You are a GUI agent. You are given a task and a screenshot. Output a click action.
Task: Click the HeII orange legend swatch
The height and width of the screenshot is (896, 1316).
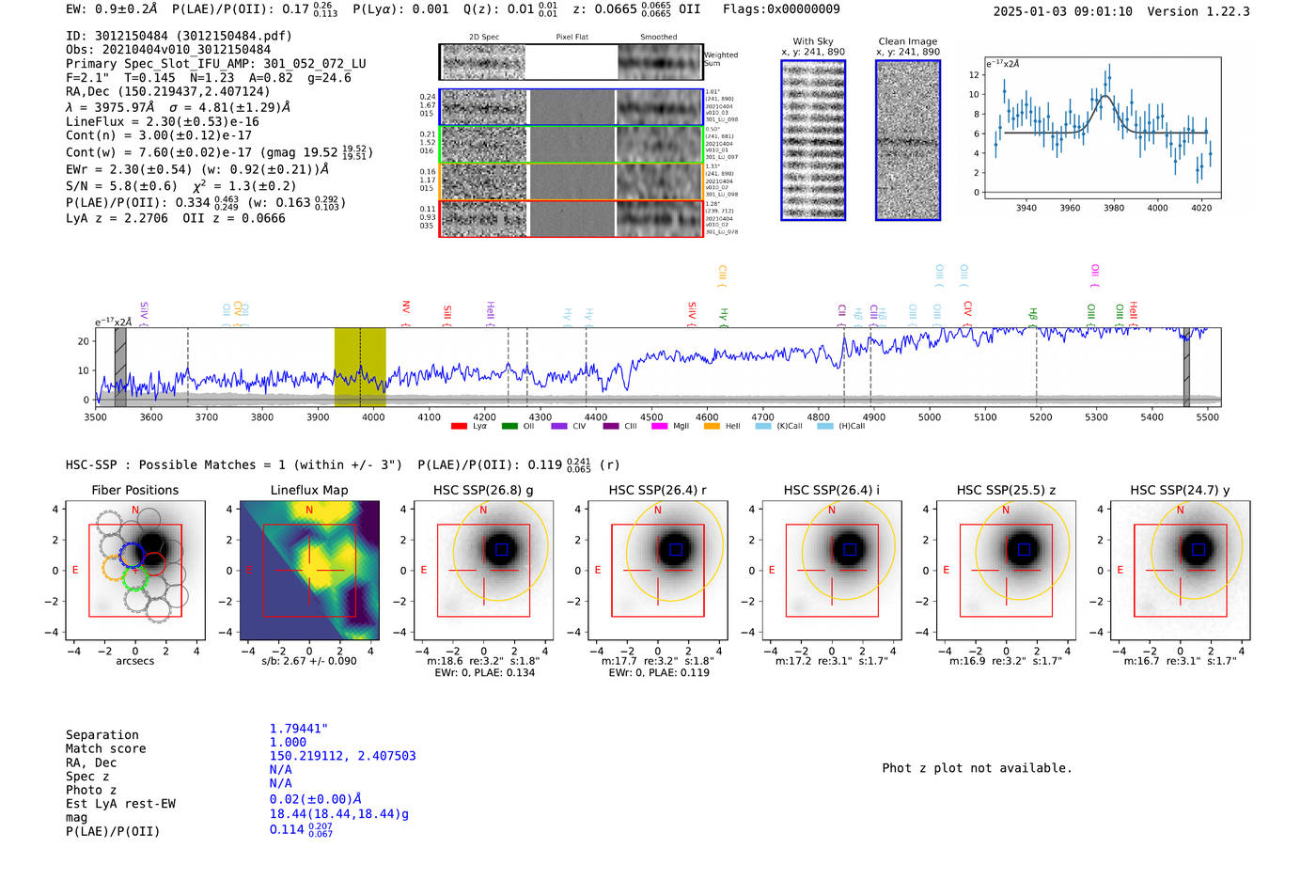pos(711,426)
